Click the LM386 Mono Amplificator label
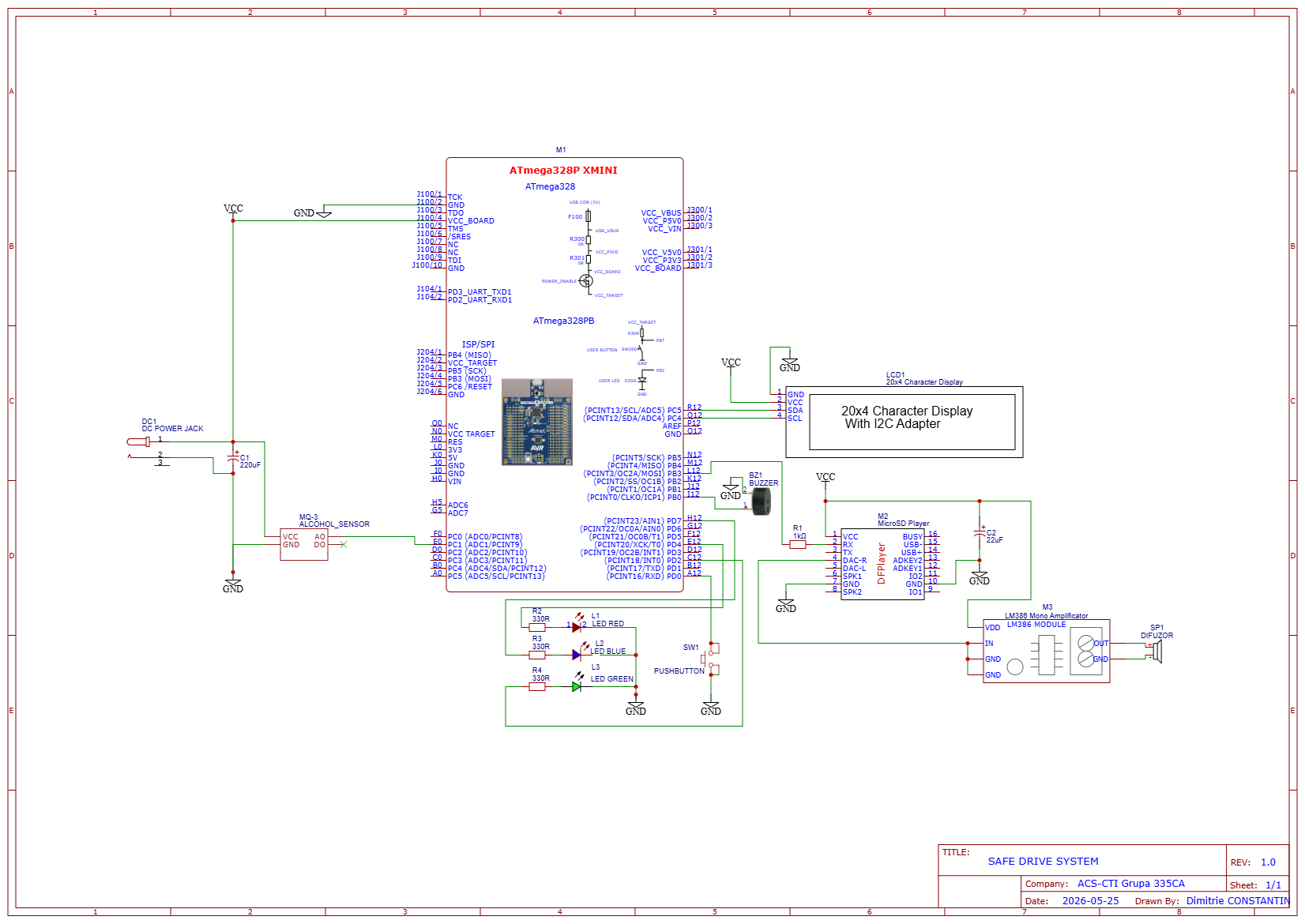 tap(1046, 616)
